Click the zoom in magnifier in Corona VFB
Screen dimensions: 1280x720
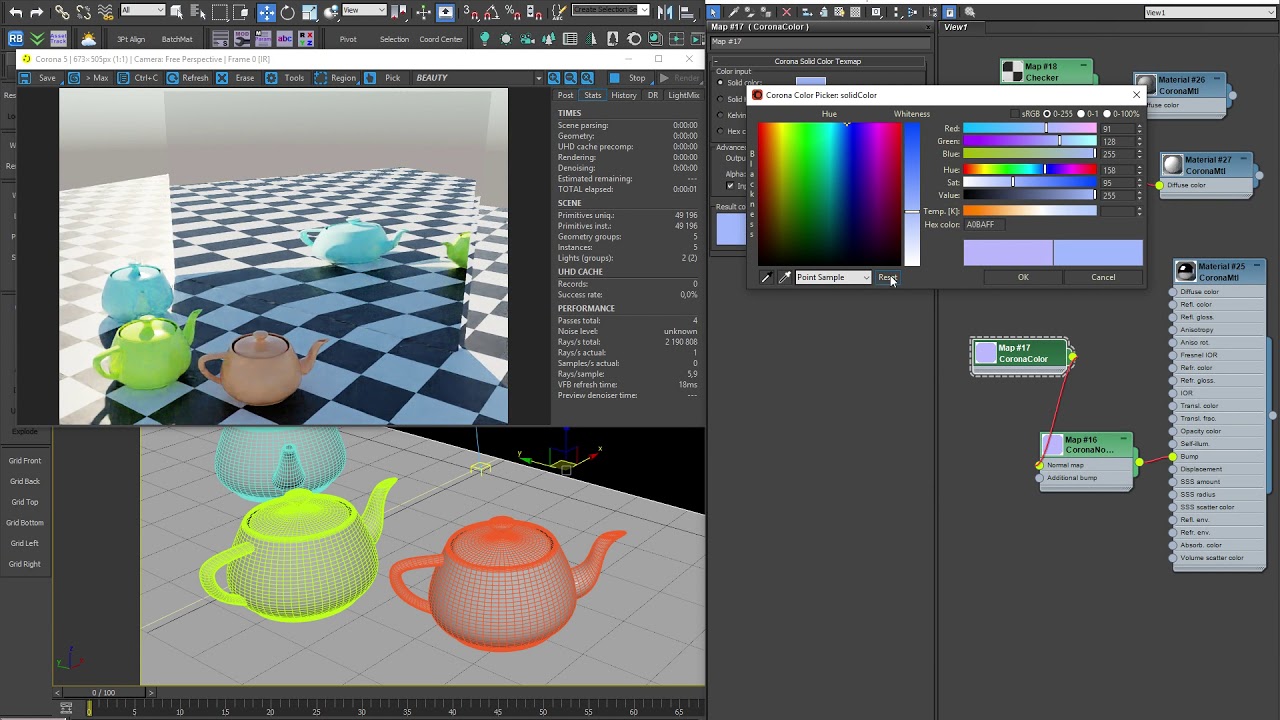pos(555,78)
